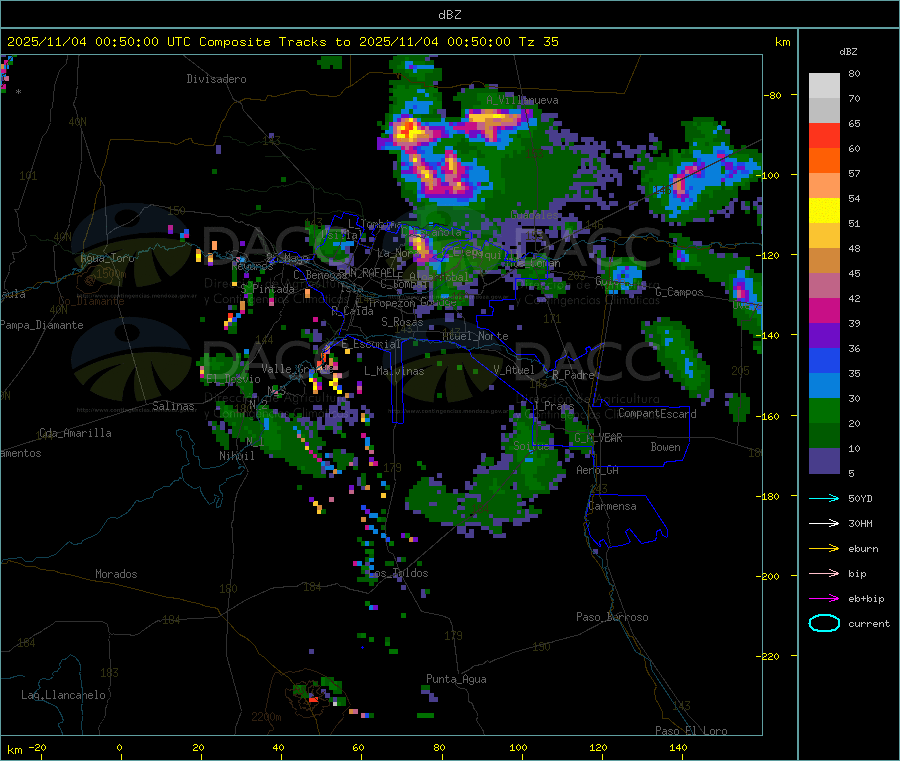Click the 'Morados' map label
900x761 pixels.
[x=116, y=574]
